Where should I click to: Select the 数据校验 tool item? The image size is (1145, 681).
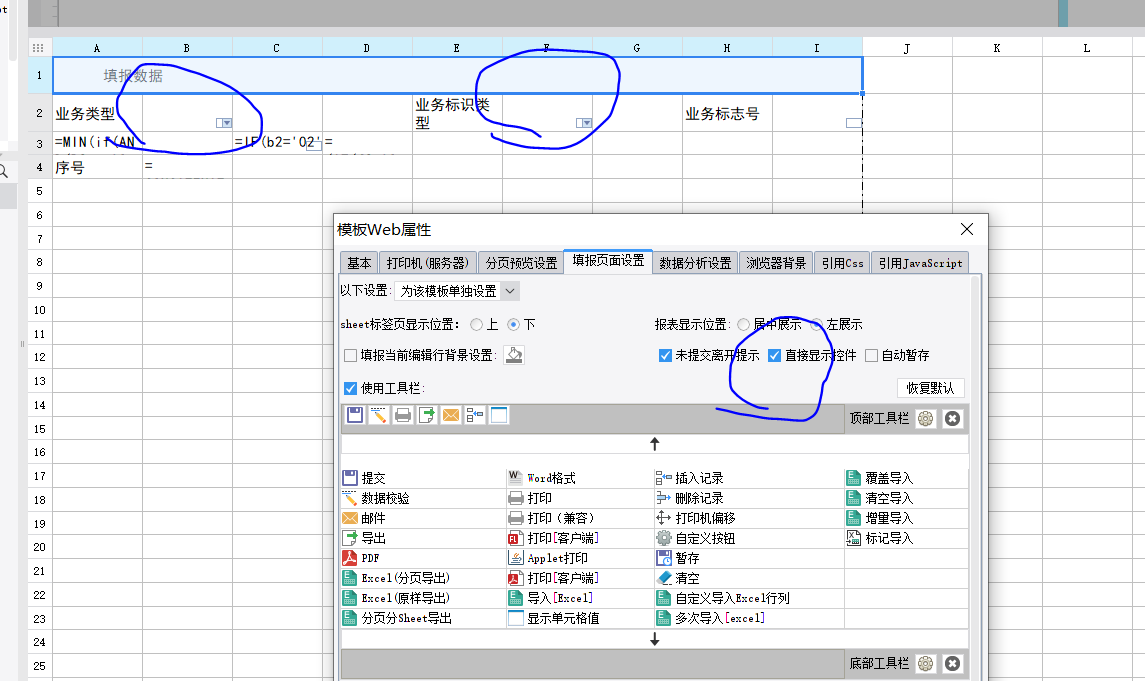coord(376,498)
